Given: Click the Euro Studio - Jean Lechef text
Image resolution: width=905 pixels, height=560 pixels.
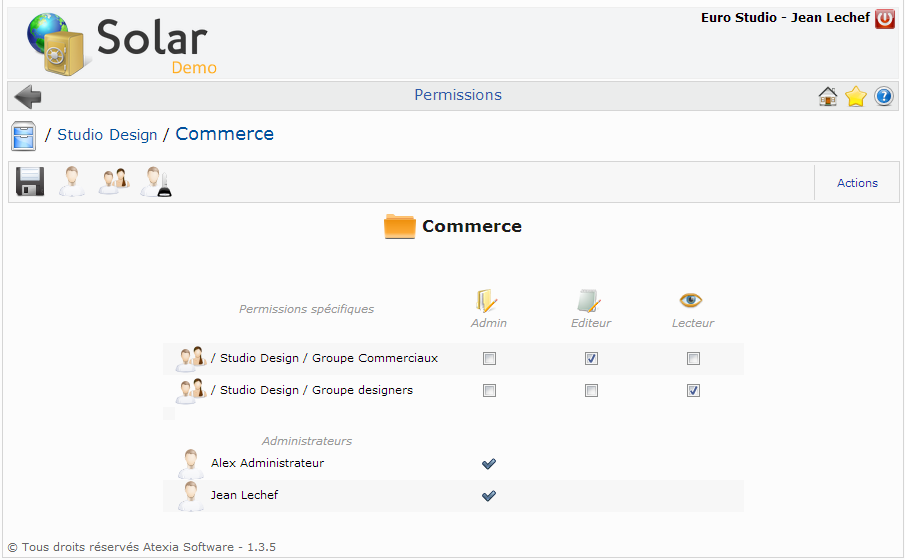Looking at the screenshot, I should (x=785, y=18).
